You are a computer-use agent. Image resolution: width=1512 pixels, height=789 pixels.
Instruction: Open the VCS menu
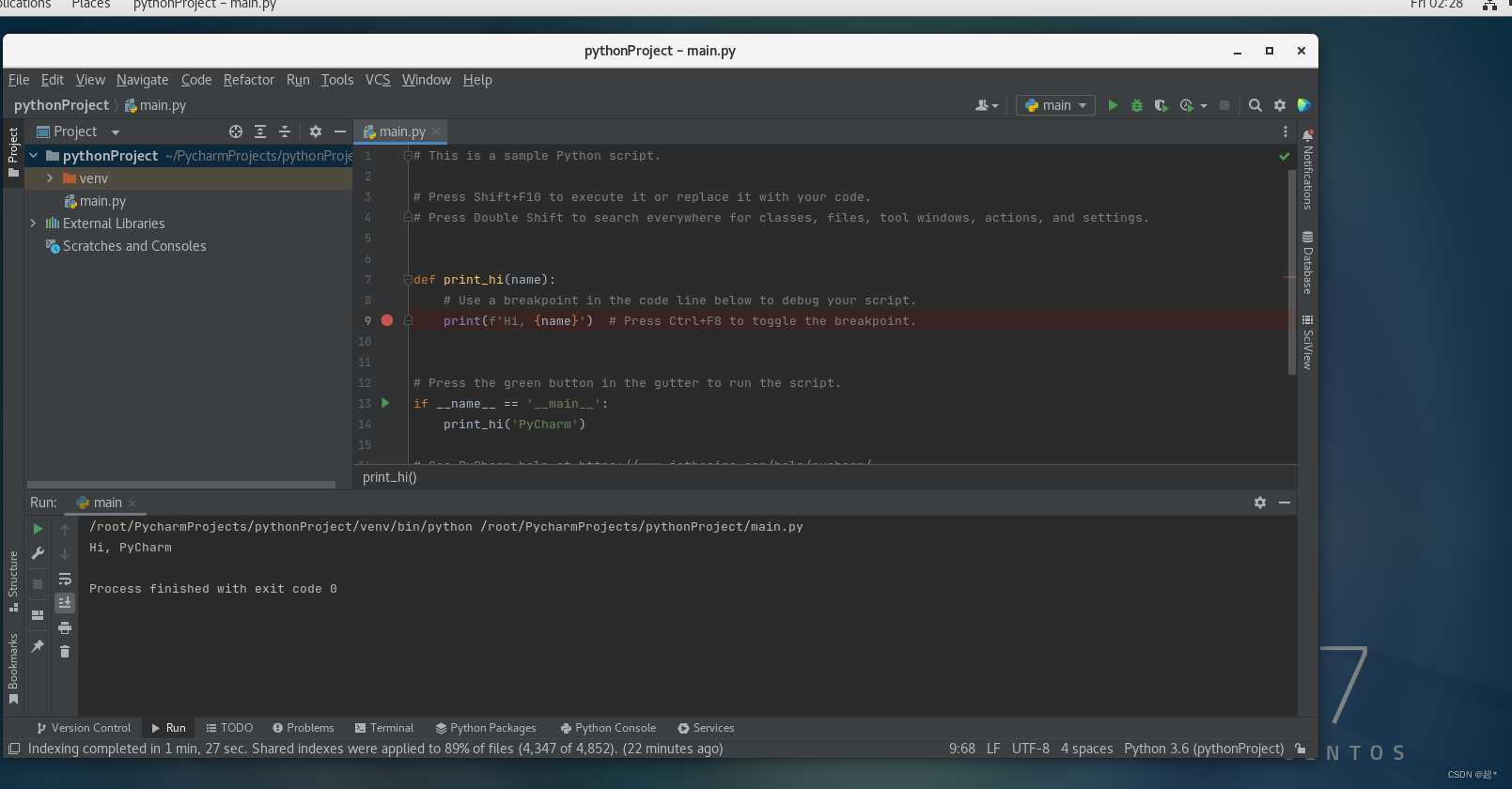378,80
